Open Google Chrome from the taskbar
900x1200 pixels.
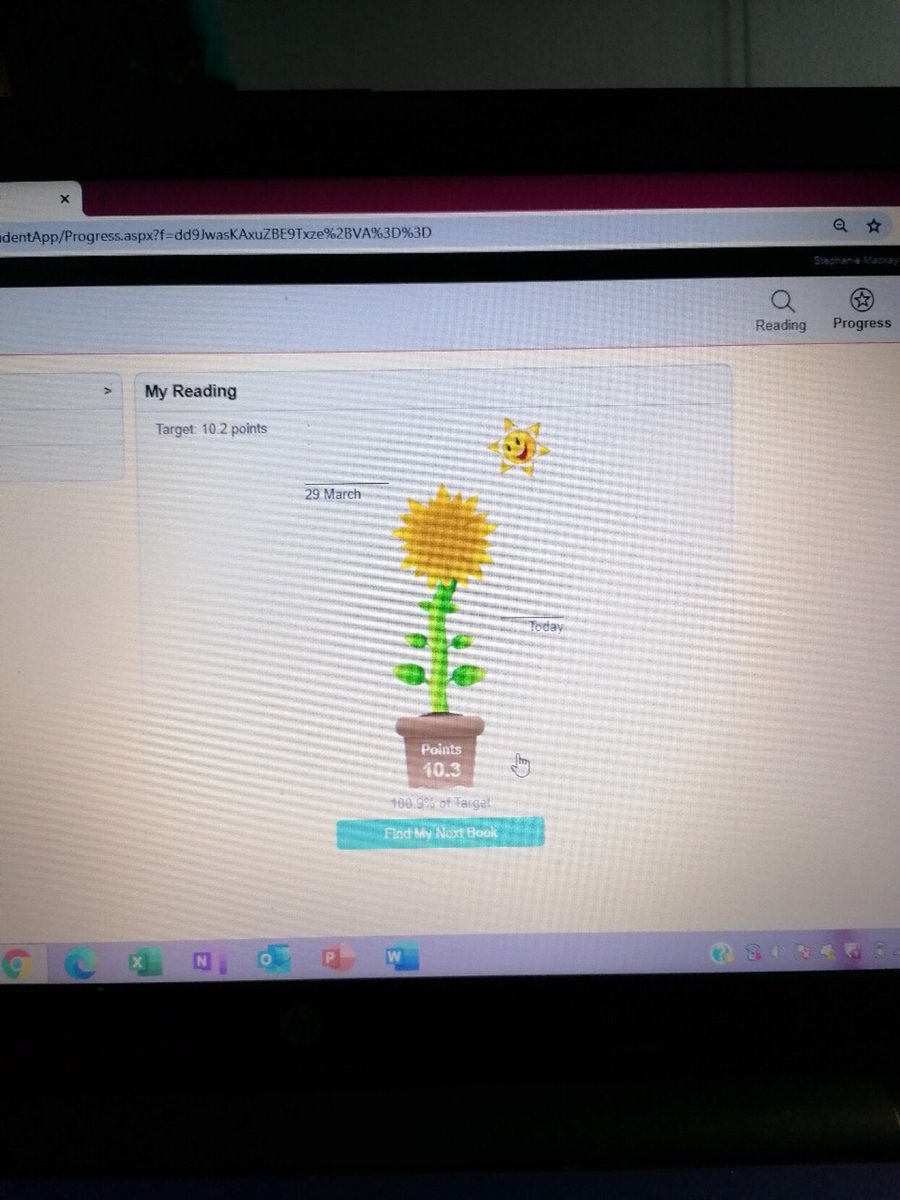17,963
